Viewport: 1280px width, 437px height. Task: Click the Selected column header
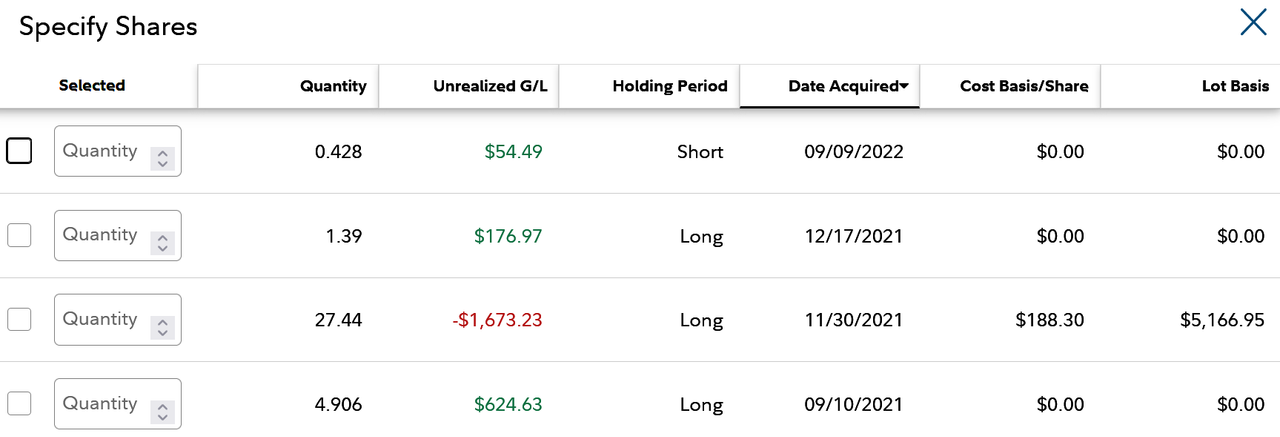pyautogui.click(x=92, y=86)
